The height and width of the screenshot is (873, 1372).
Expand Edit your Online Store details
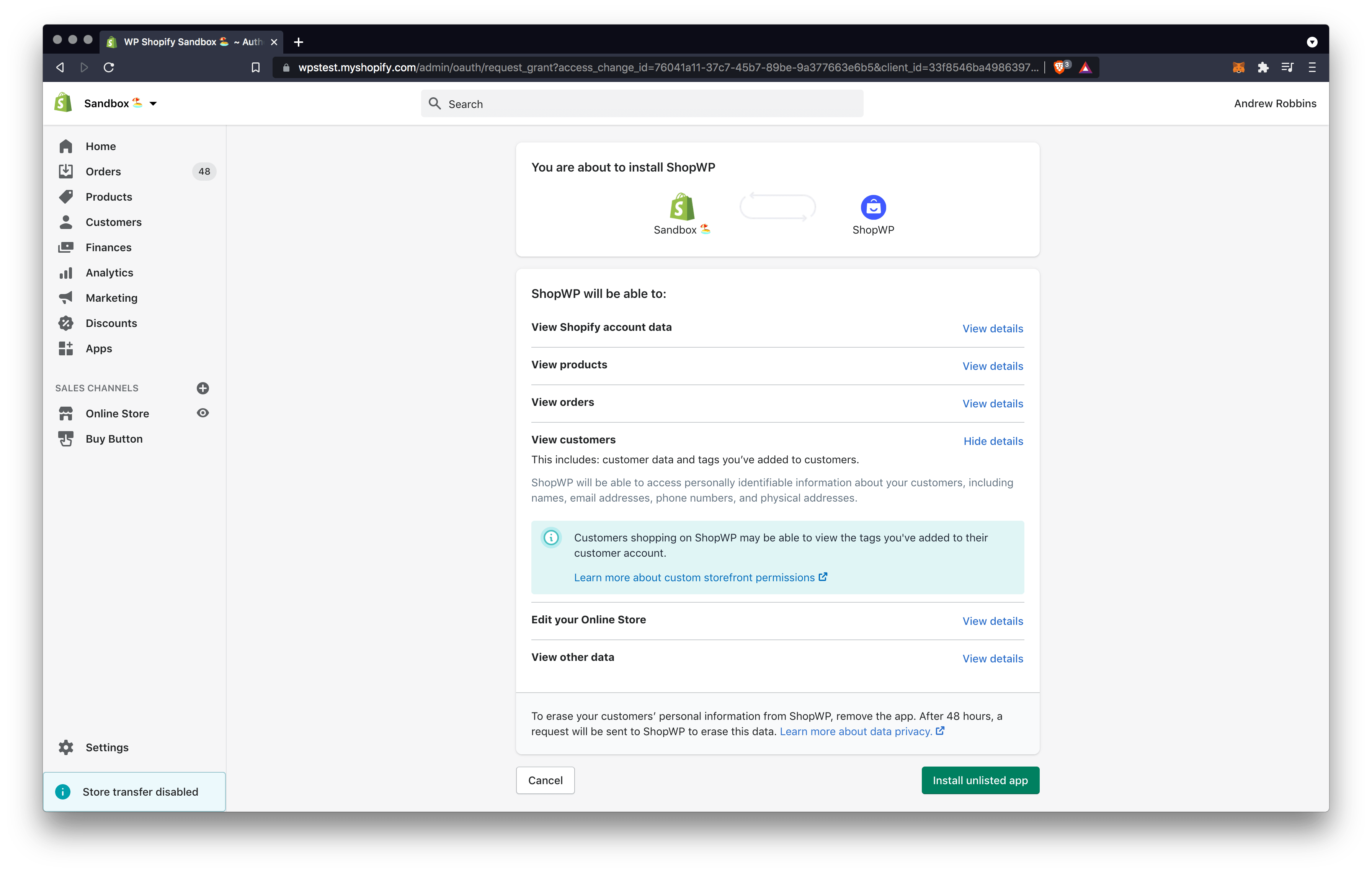pyautogui.click(x=993, y=621)
